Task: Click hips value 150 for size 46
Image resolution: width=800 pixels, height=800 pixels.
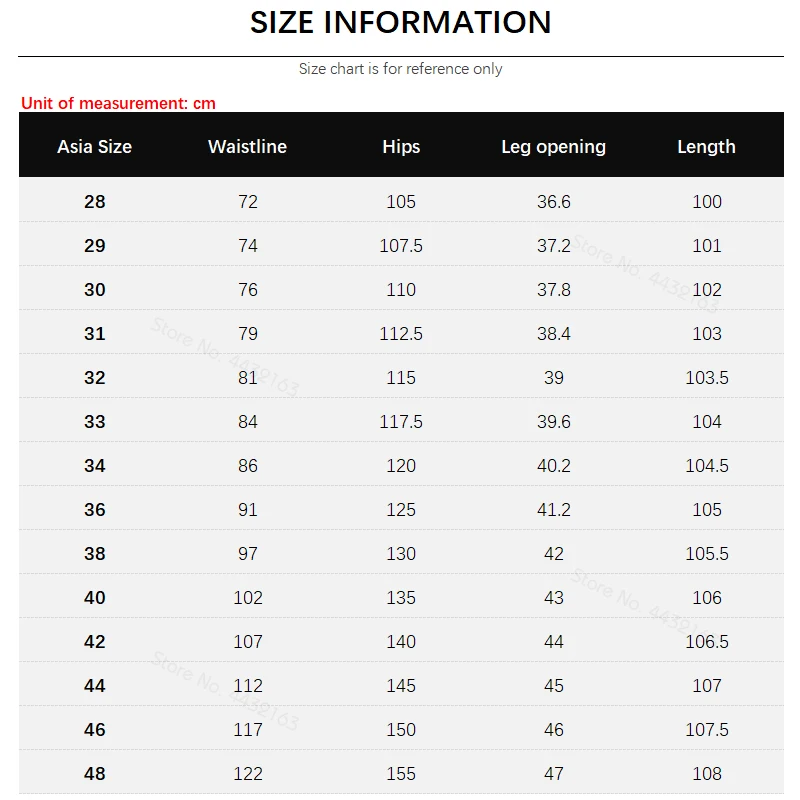Action: click(x=401, y=730)
